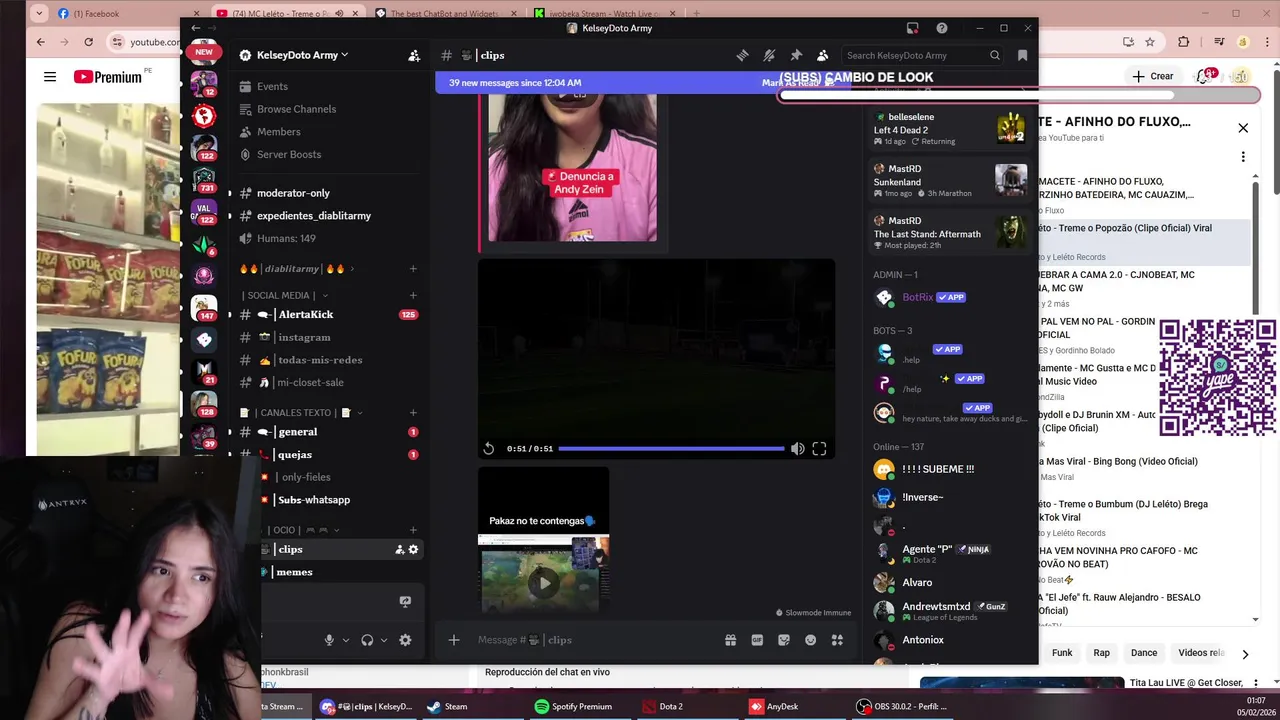Collapse CANALES TEXTO category

[x=302, y=413]
